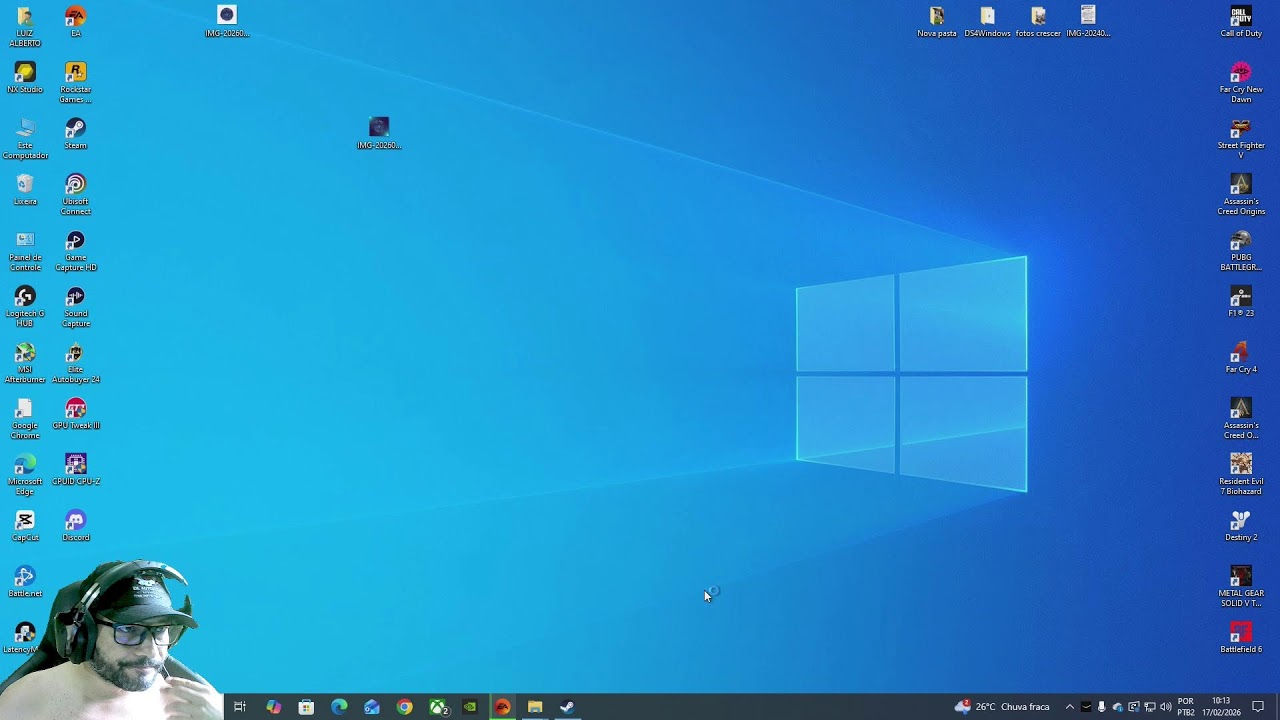Show hidden system tray icons

click(1069, 707)
